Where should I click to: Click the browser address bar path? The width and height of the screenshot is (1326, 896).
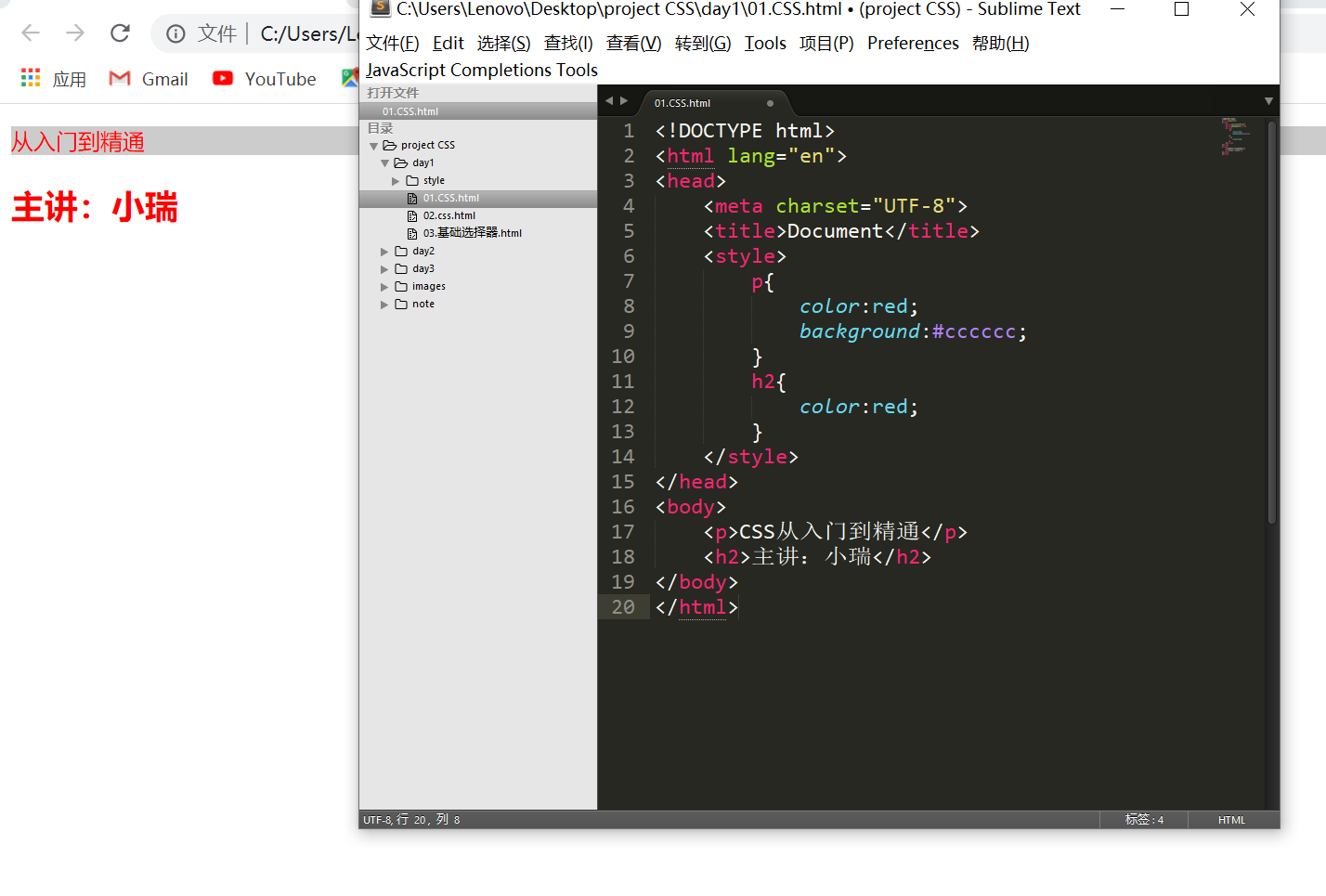[x=308, y=34]
